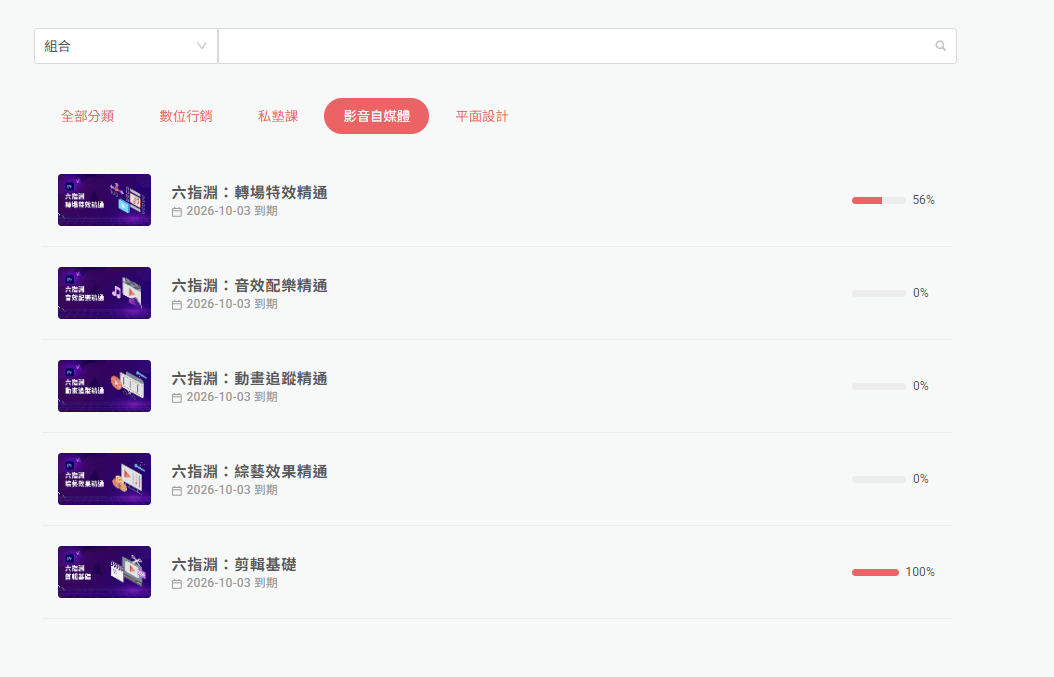Click the 0% progress bar for 音效配樂精通
The width and height of the screenshot is (1054, 677).
click(x=879, y=293)
